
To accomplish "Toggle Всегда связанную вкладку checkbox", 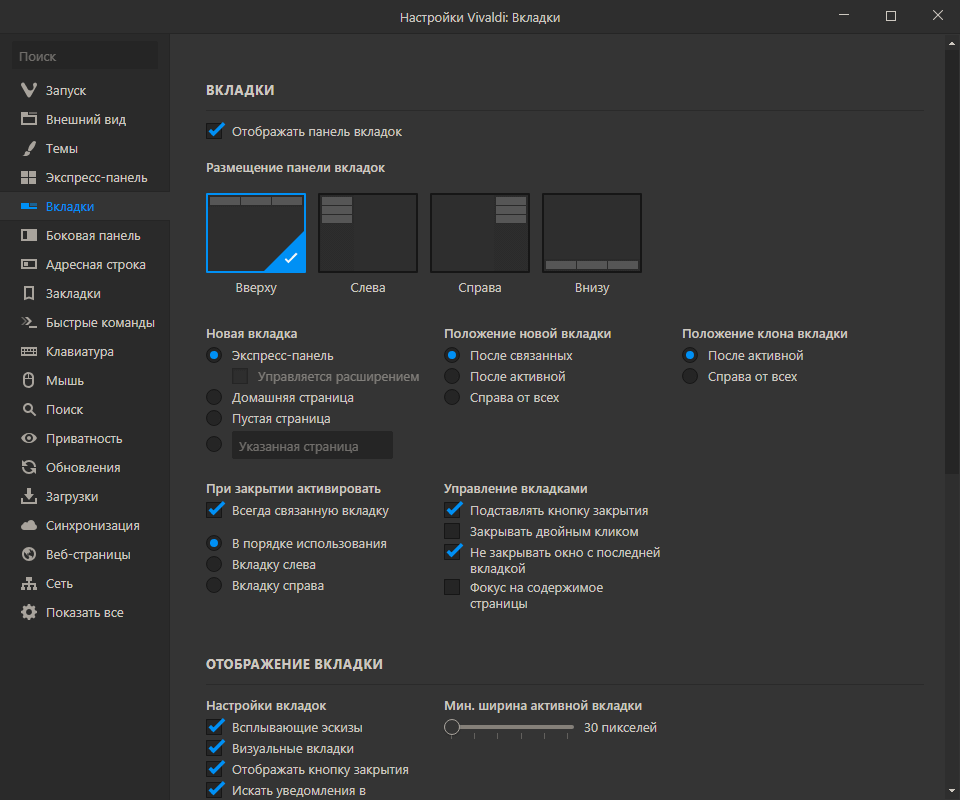I will click(x=214, y=510).
